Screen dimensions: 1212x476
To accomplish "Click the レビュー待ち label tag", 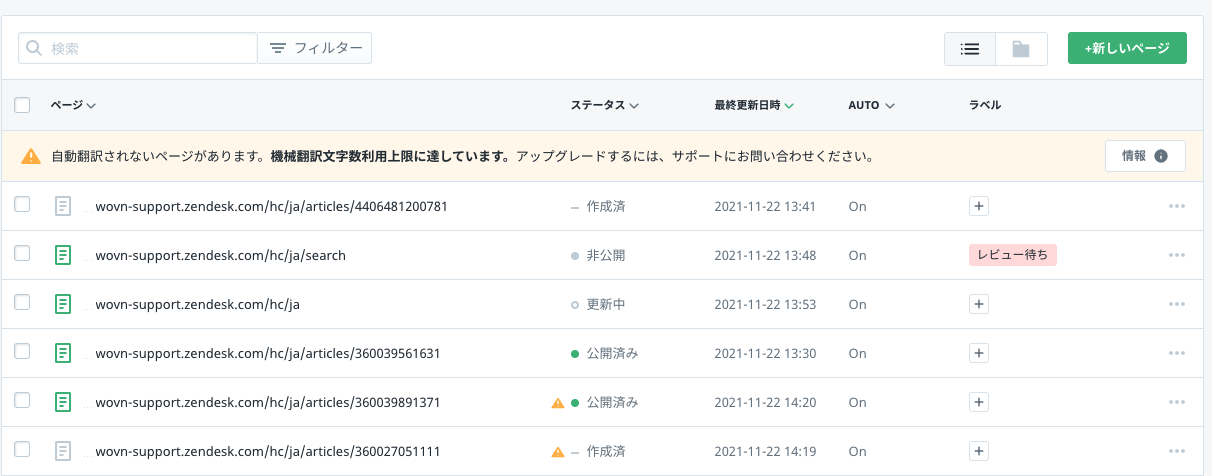I will tap(1013, 255).
